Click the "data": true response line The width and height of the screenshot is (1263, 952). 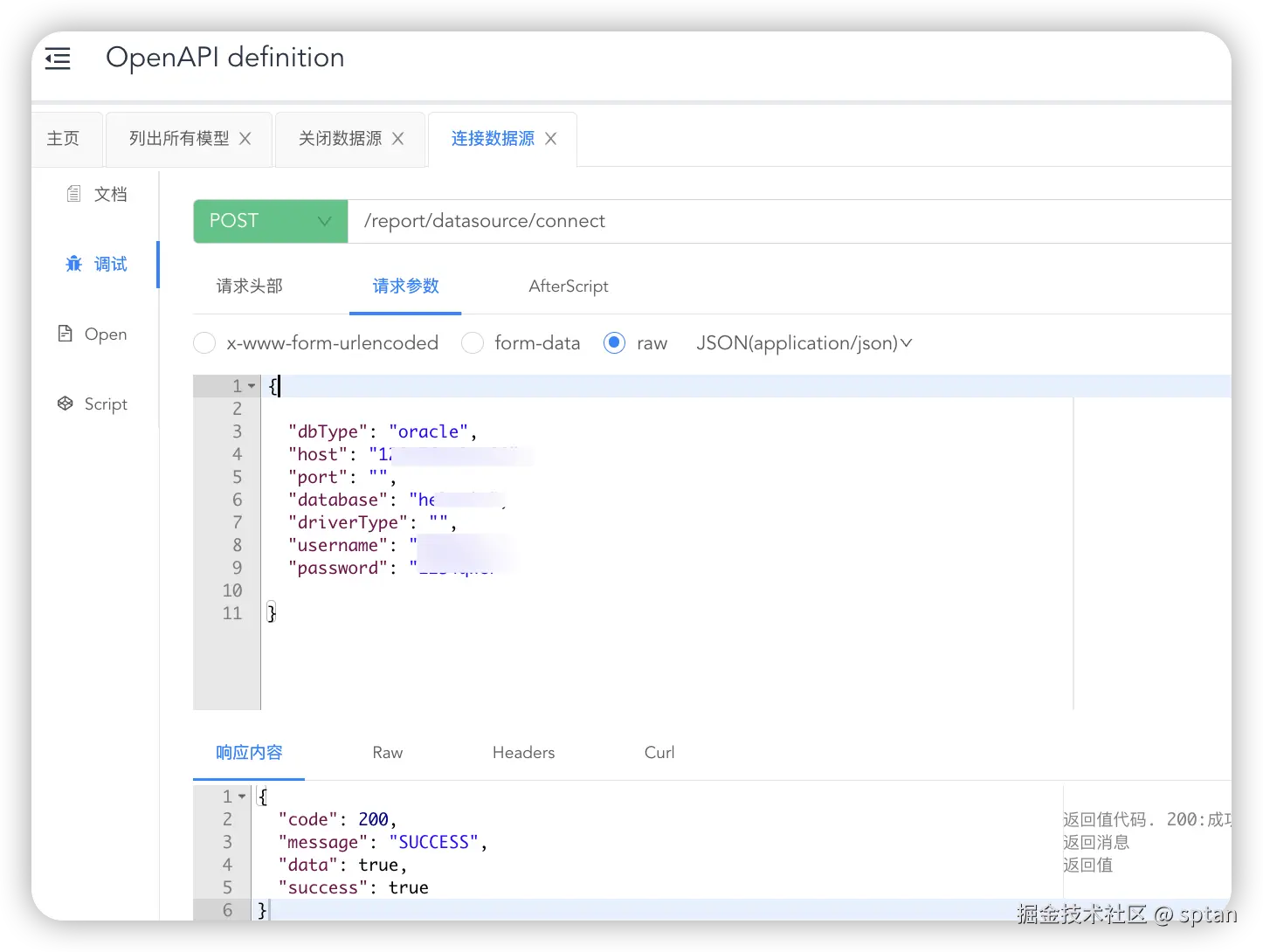coord(342,865)
